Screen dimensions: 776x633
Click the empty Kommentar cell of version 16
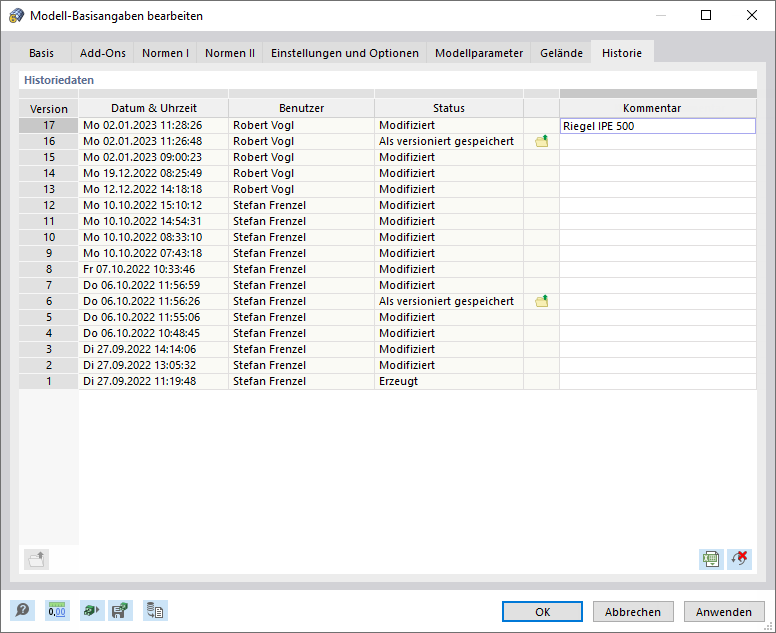pos(658,142)
